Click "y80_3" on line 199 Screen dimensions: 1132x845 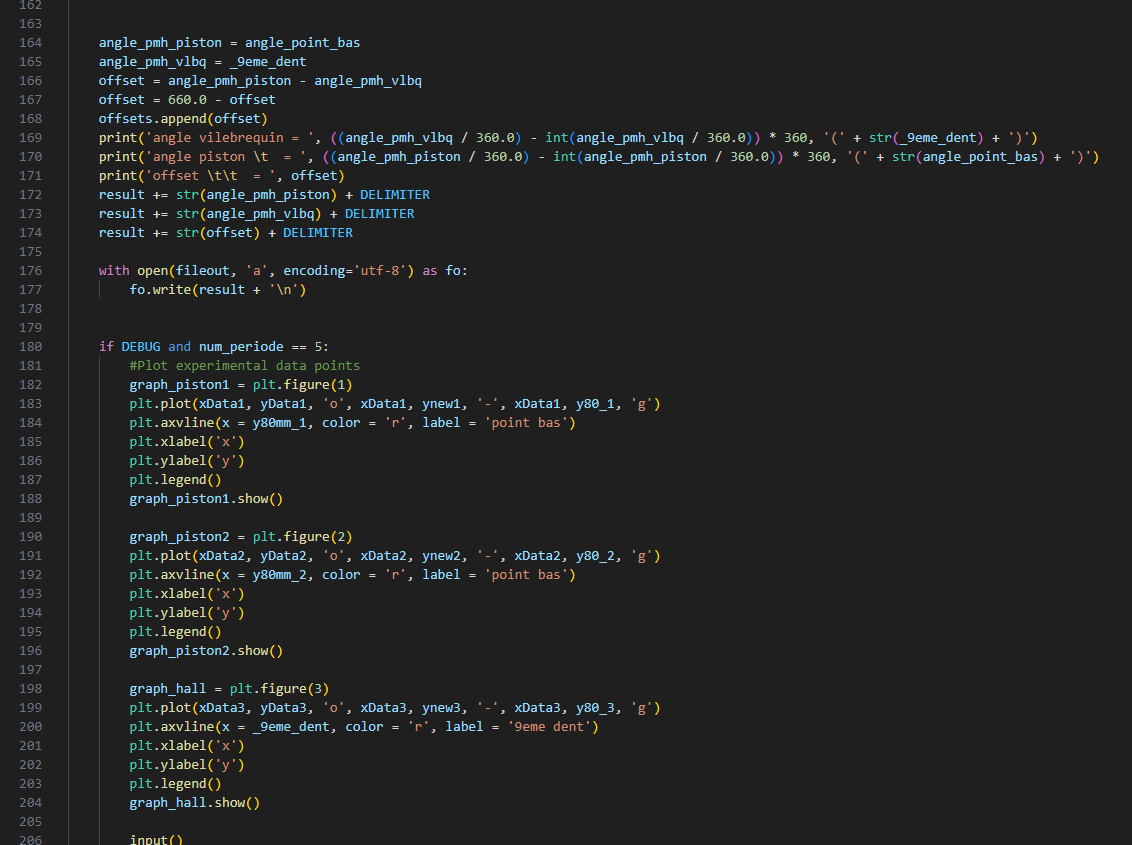click(x=596, y=708)
